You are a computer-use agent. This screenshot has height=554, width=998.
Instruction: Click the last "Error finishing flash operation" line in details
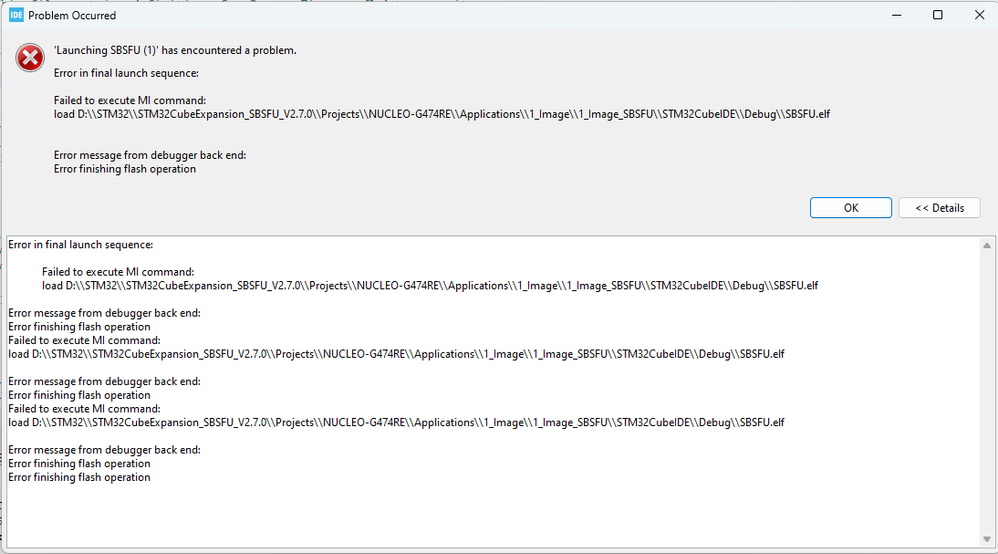click(80, 478)
